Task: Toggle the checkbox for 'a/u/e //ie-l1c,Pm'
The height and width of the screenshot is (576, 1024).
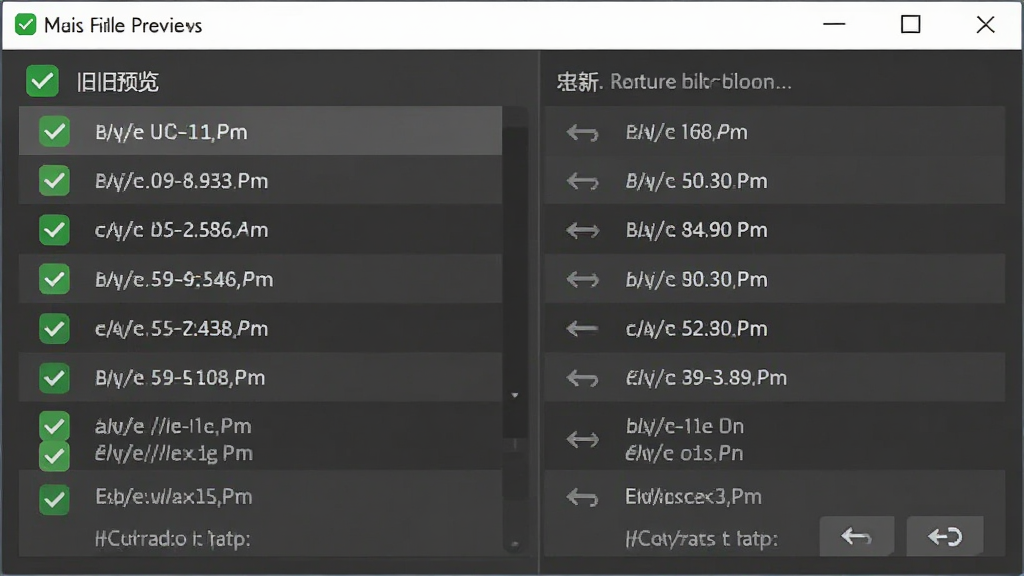Action: pos(54,426)
